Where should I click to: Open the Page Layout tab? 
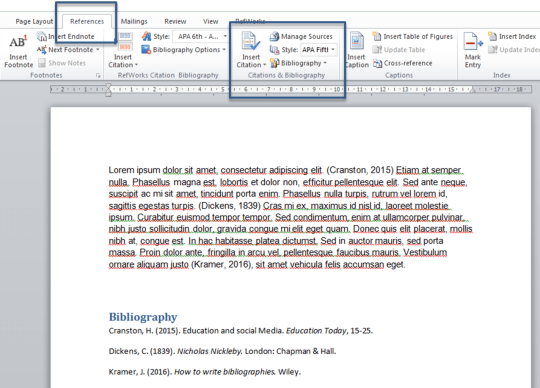[x=34, y=21]
